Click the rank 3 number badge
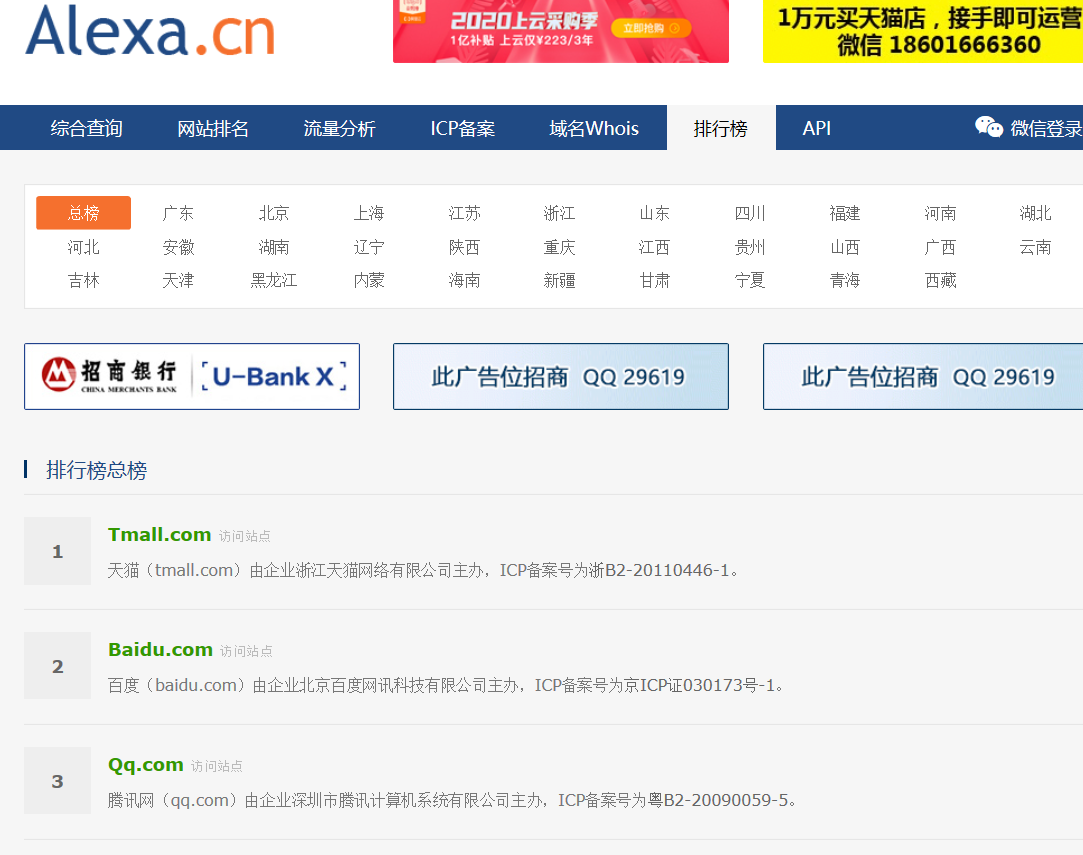This screenshot has height=855, width=1083. (57, 780)
